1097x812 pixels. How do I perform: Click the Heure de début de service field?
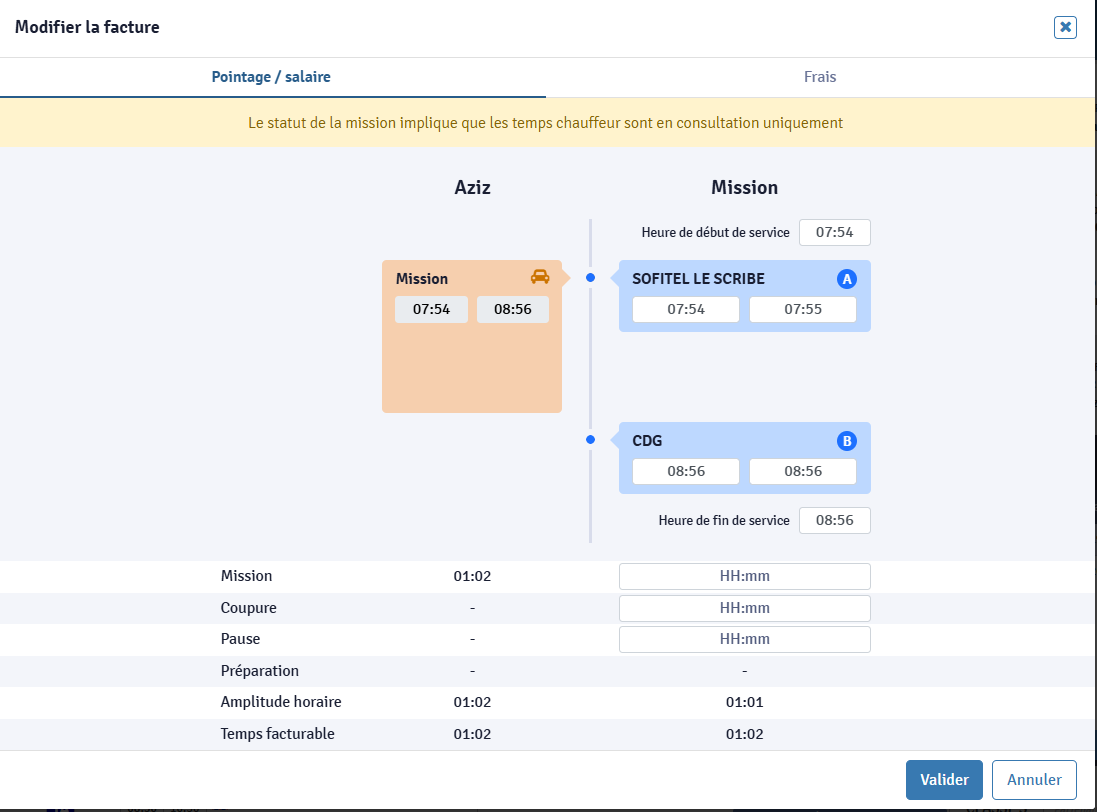click(834, 233)
